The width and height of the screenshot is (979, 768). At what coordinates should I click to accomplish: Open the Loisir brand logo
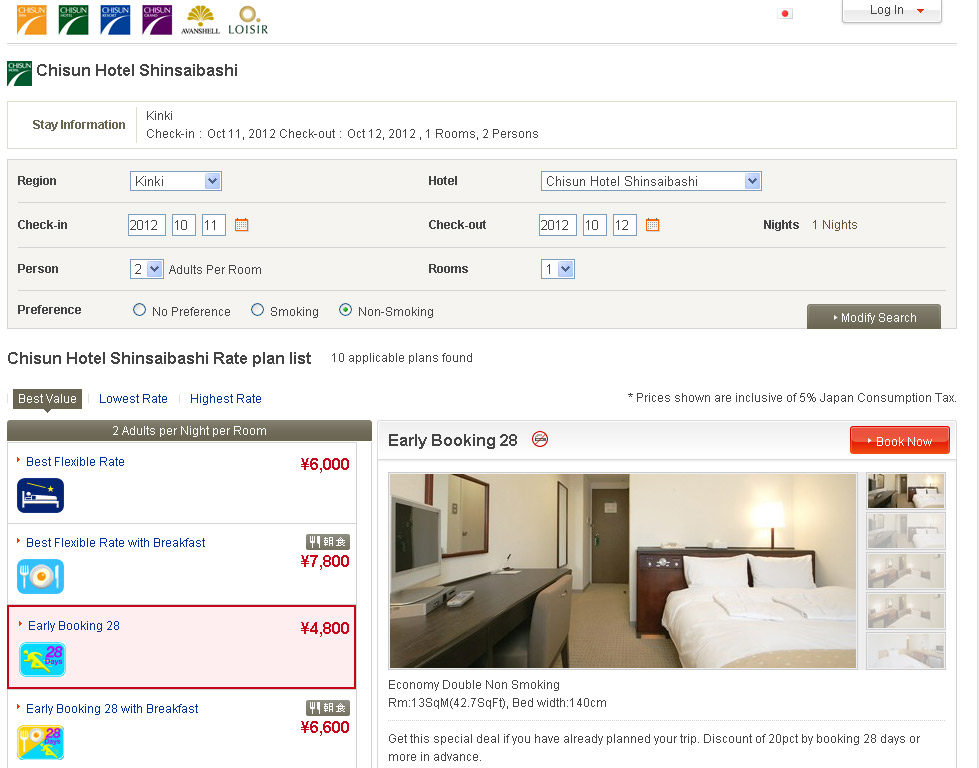pos(248,20)
